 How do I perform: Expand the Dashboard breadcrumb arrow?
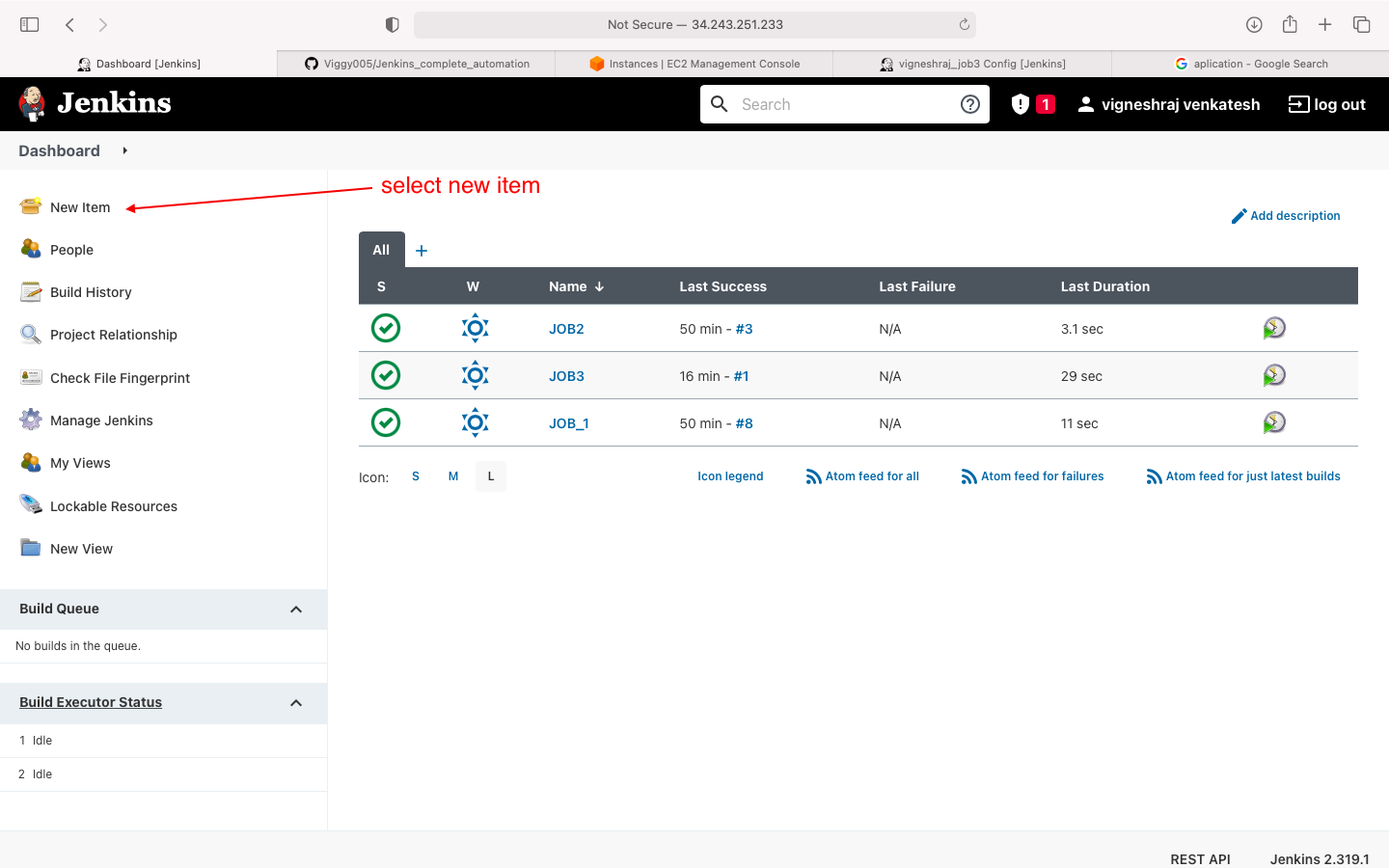tap(124, 150)
